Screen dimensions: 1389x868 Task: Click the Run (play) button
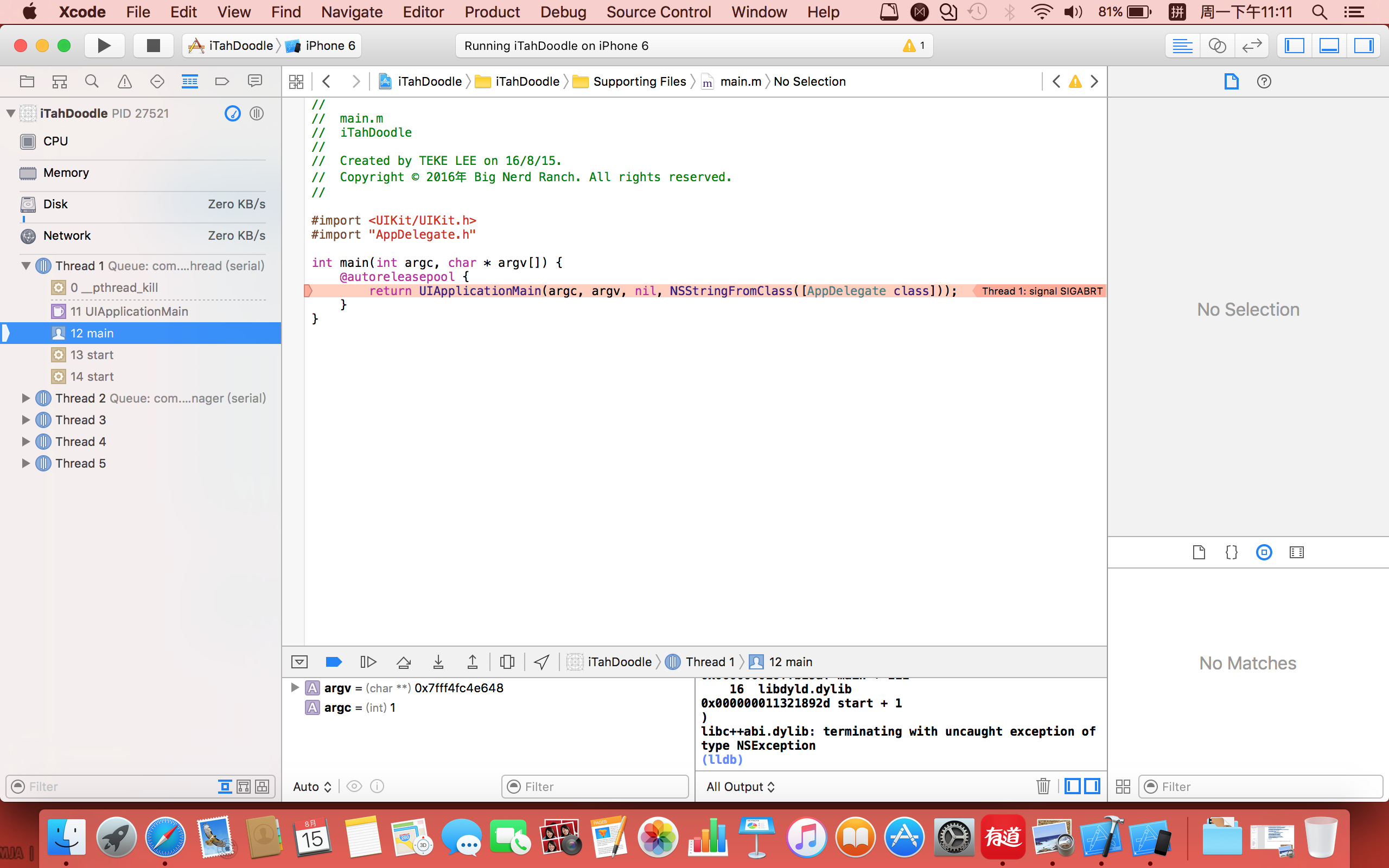[x=104, y=46]
